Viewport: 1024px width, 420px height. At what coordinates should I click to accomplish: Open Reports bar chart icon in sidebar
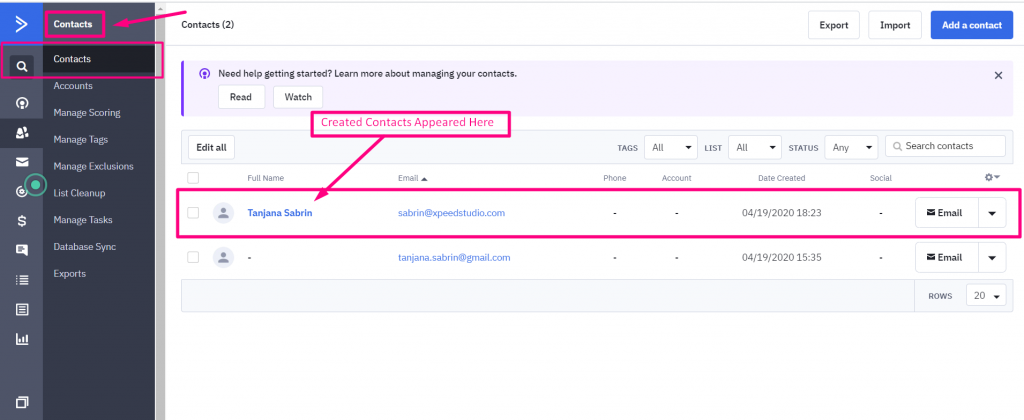click(21, 338)
